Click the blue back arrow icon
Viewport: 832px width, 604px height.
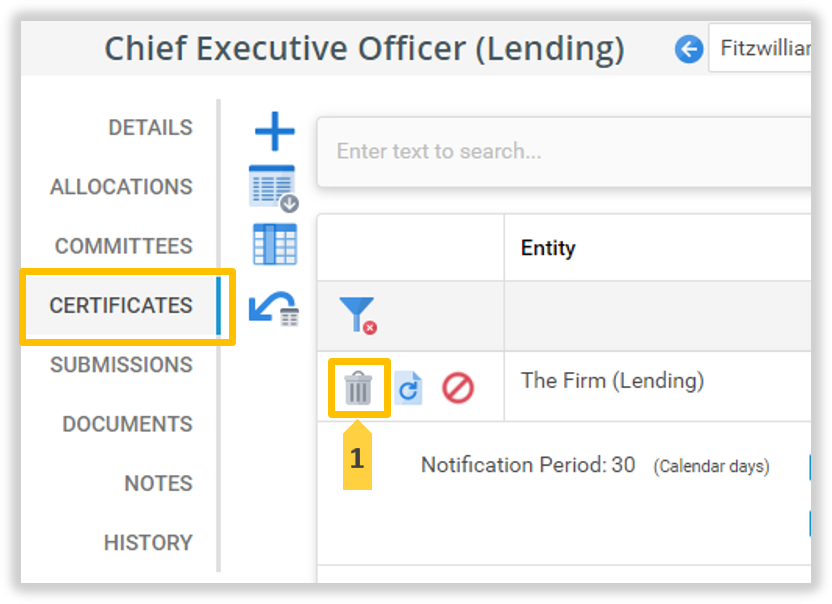point(689,48)
